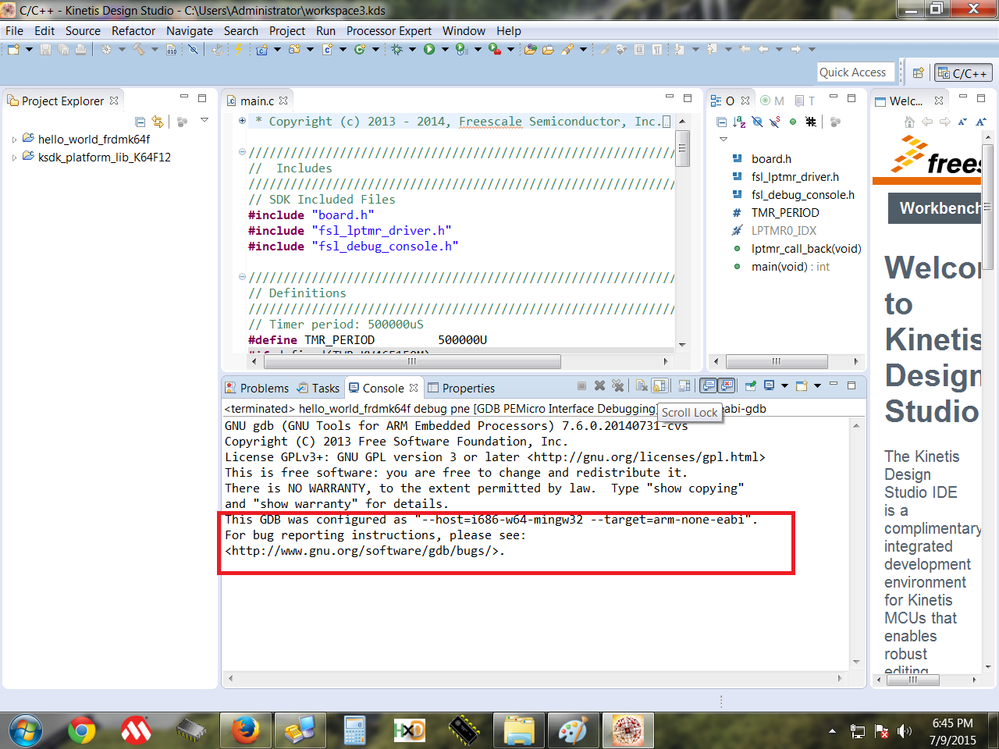
Task: Open Firefox from the Windows taskbar
Action: (x=245, y=730)
